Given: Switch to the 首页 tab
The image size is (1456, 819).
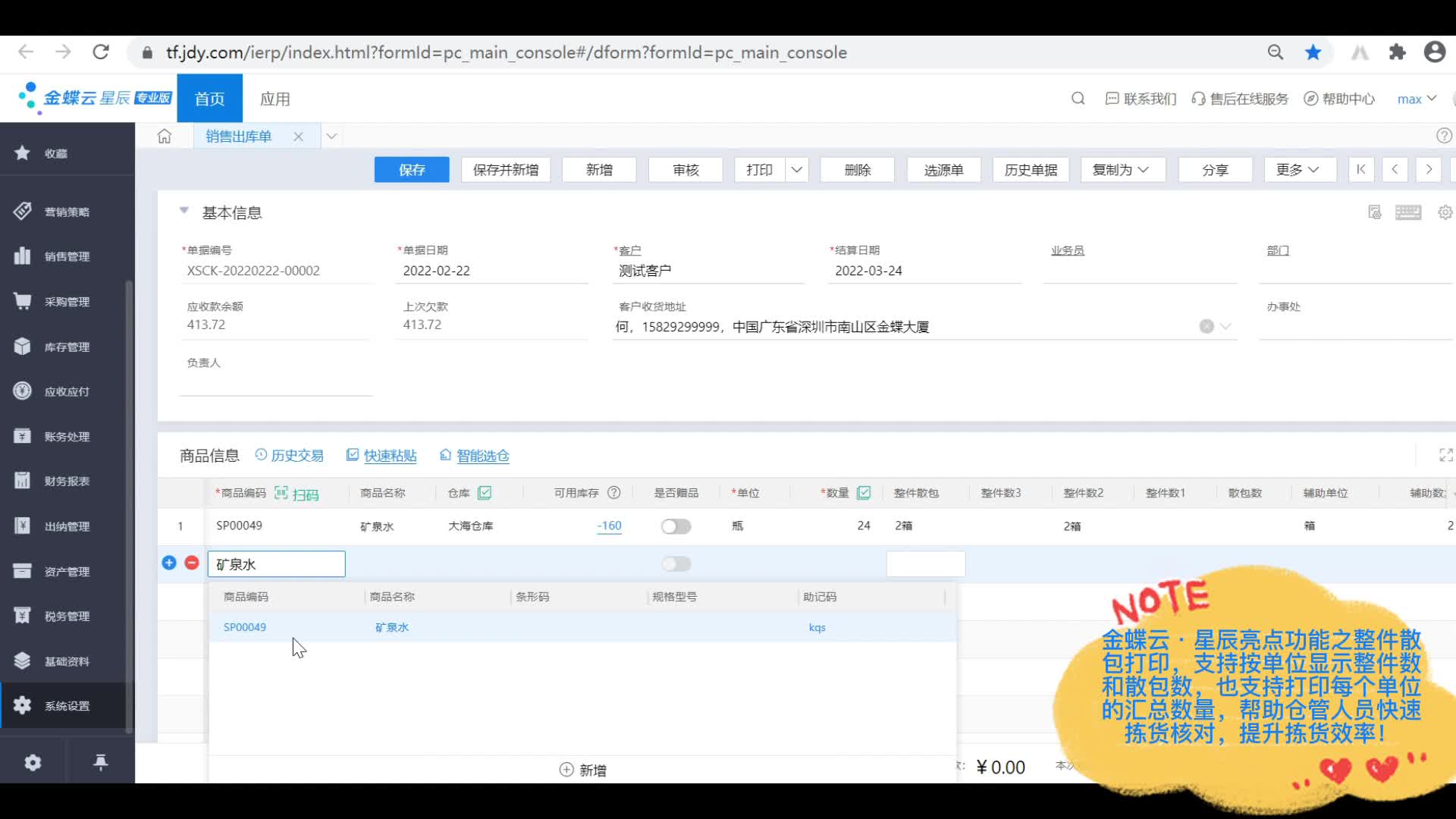Looking at the screenshot, I should (x=209, y=99).
